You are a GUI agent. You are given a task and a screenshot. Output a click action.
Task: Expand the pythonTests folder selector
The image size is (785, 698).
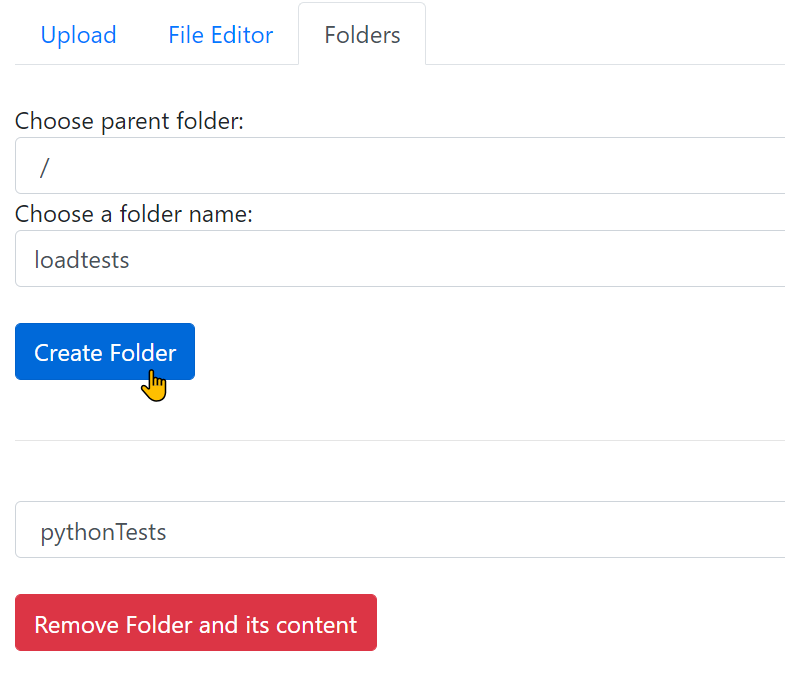click(x=400, y=530)
